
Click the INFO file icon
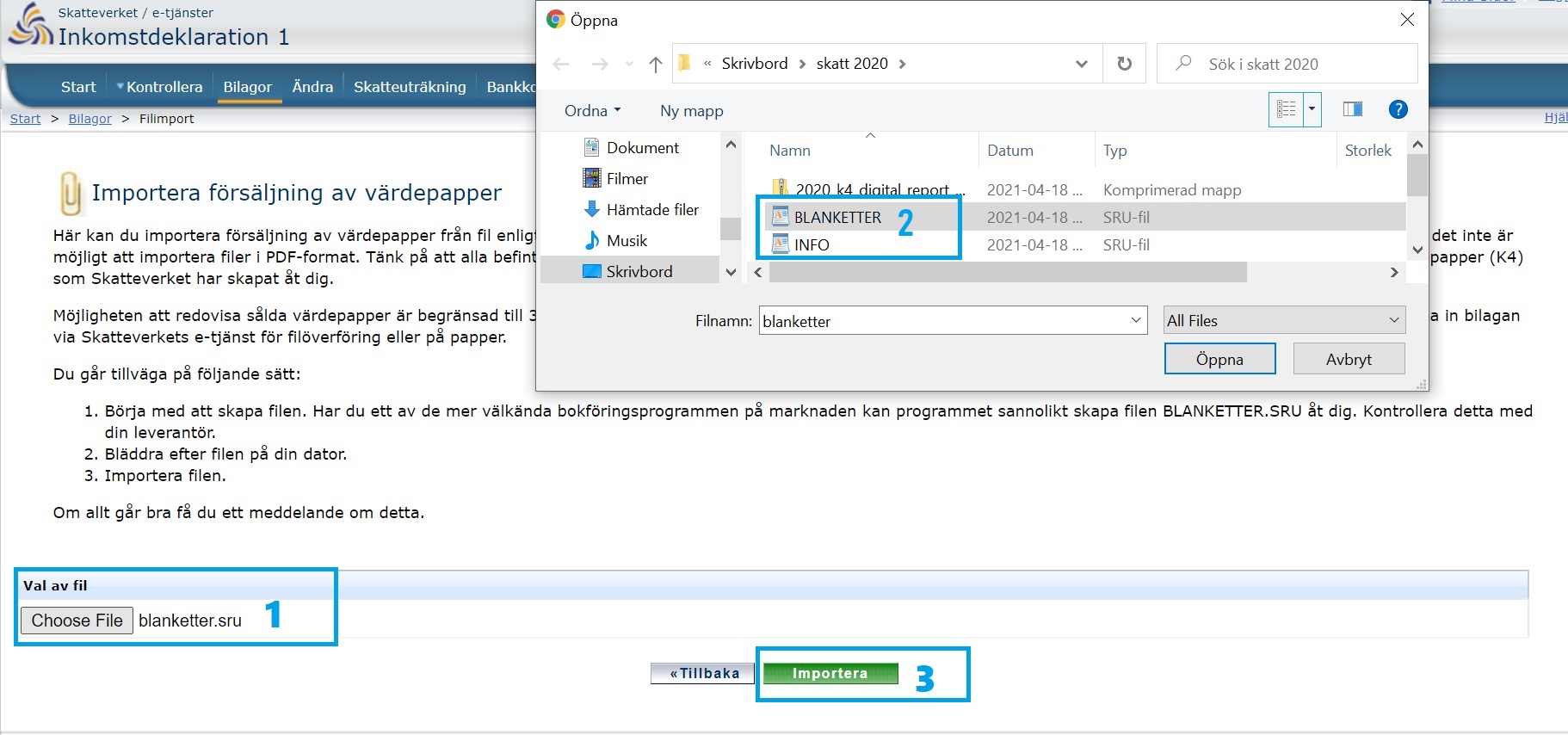click(780, 244)
